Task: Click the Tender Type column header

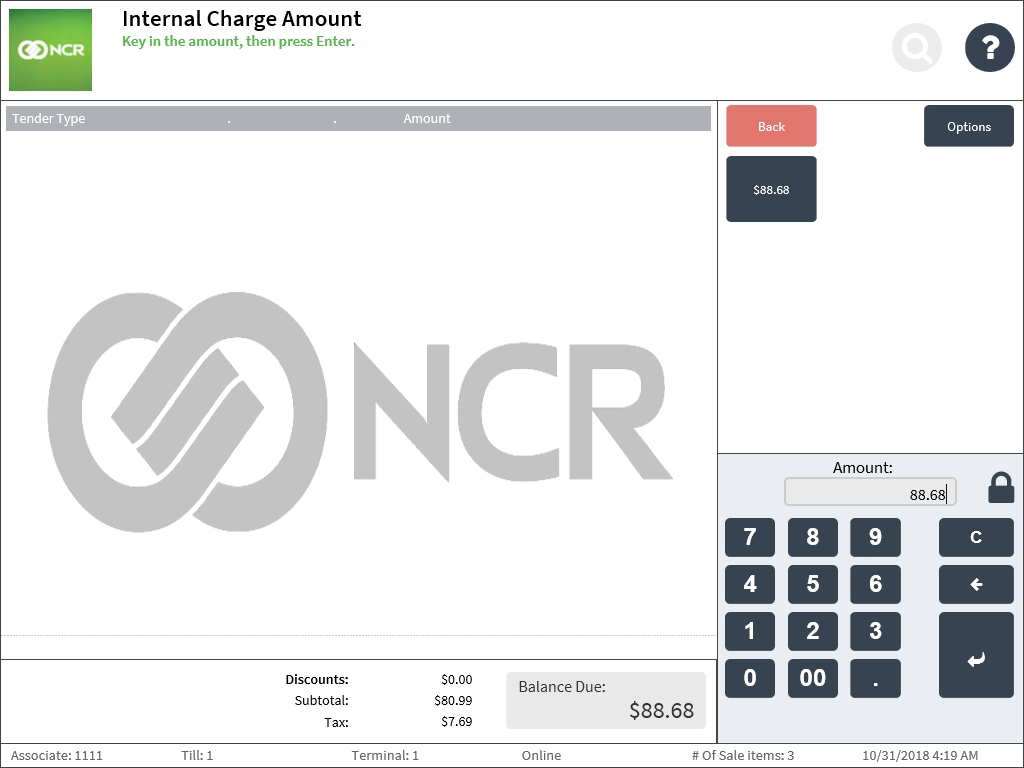Action: [49, 119]
